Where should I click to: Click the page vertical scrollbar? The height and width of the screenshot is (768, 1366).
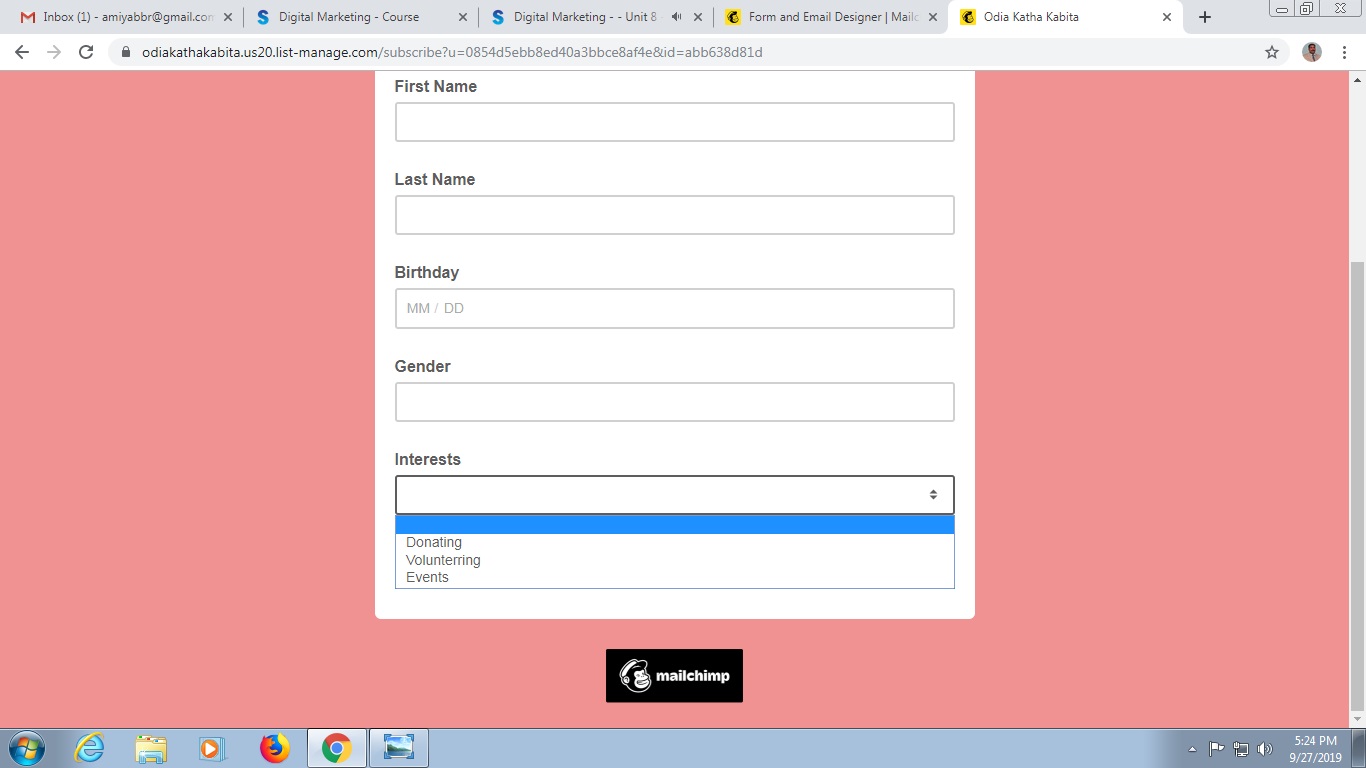click(1357, 480)
